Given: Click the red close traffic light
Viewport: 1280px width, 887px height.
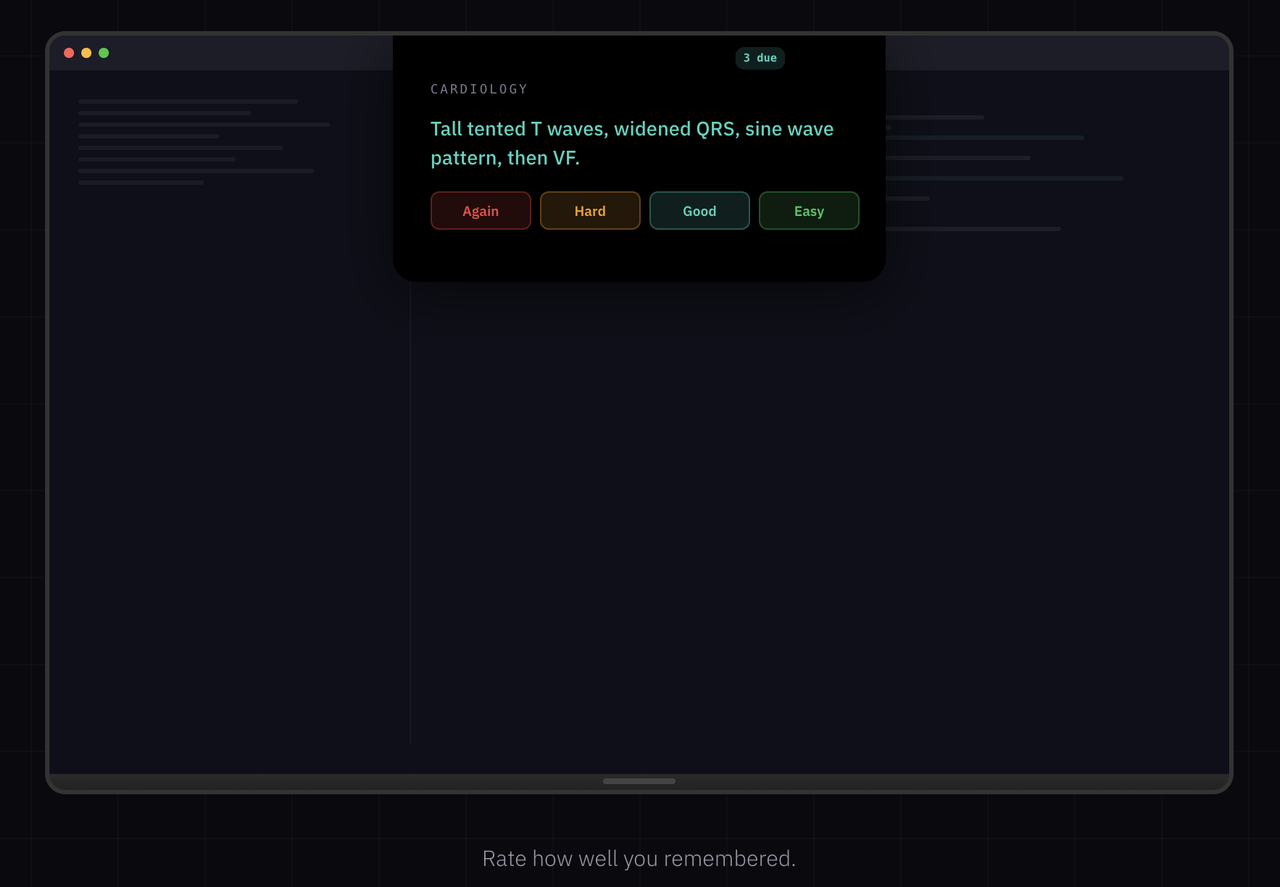Looking at the screenshot, I should 68,53.
